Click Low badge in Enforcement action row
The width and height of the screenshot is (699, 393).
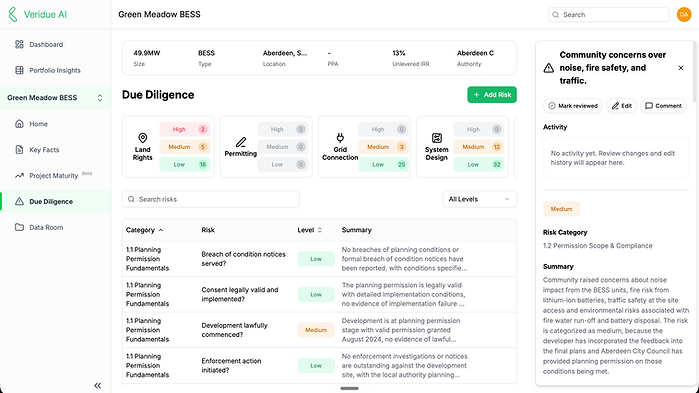[316, 365]
